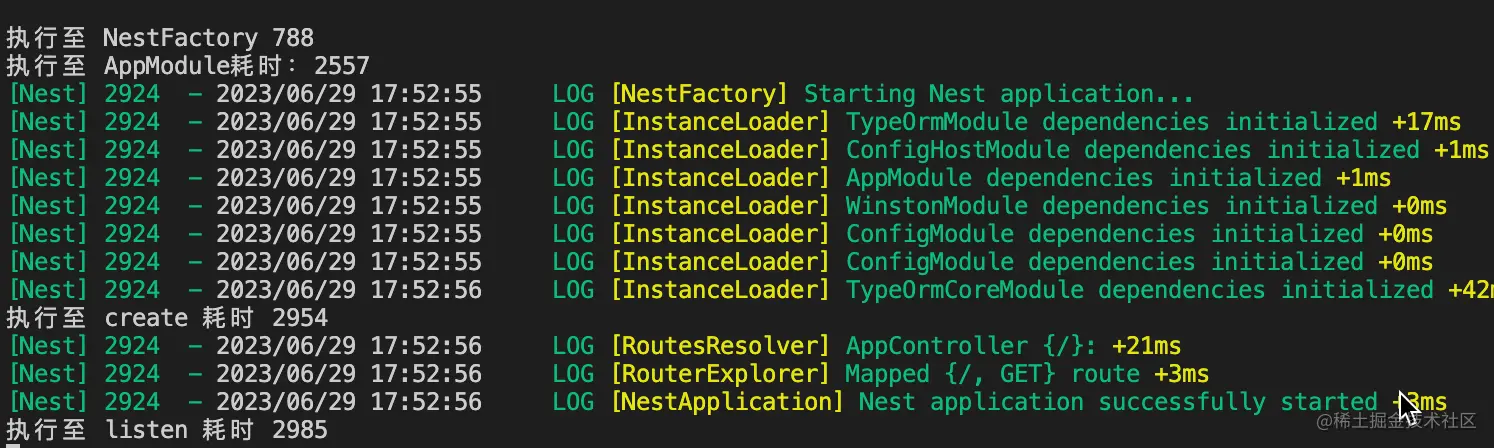
Task: Click the AppModule耗时: 2557 line
Action: point(188,66)
